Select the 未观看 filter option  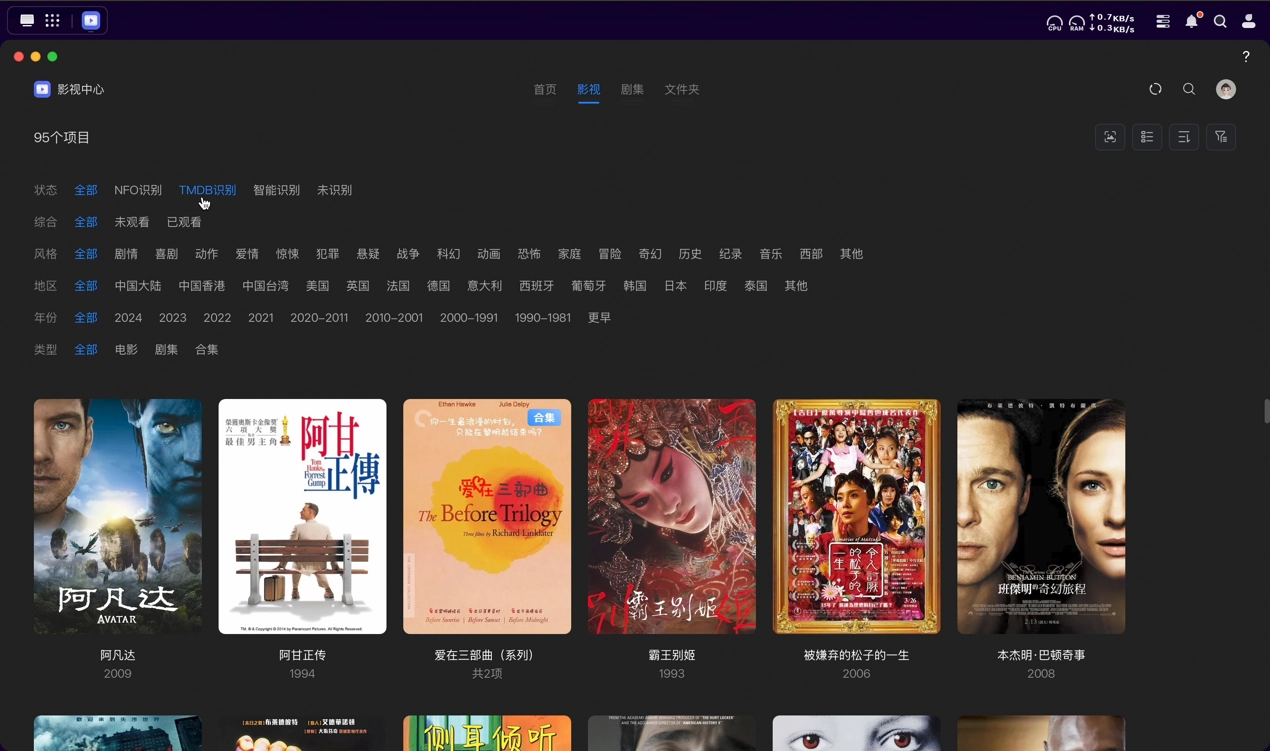(131, 222)
